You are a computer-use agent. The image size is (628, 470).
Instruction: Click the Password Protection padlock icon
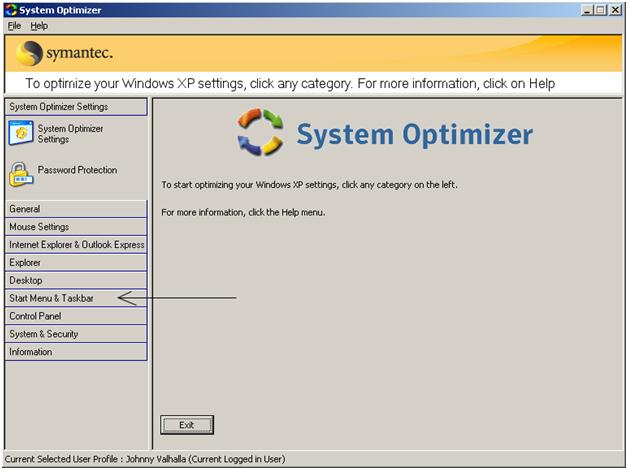(x=21, y=175)
